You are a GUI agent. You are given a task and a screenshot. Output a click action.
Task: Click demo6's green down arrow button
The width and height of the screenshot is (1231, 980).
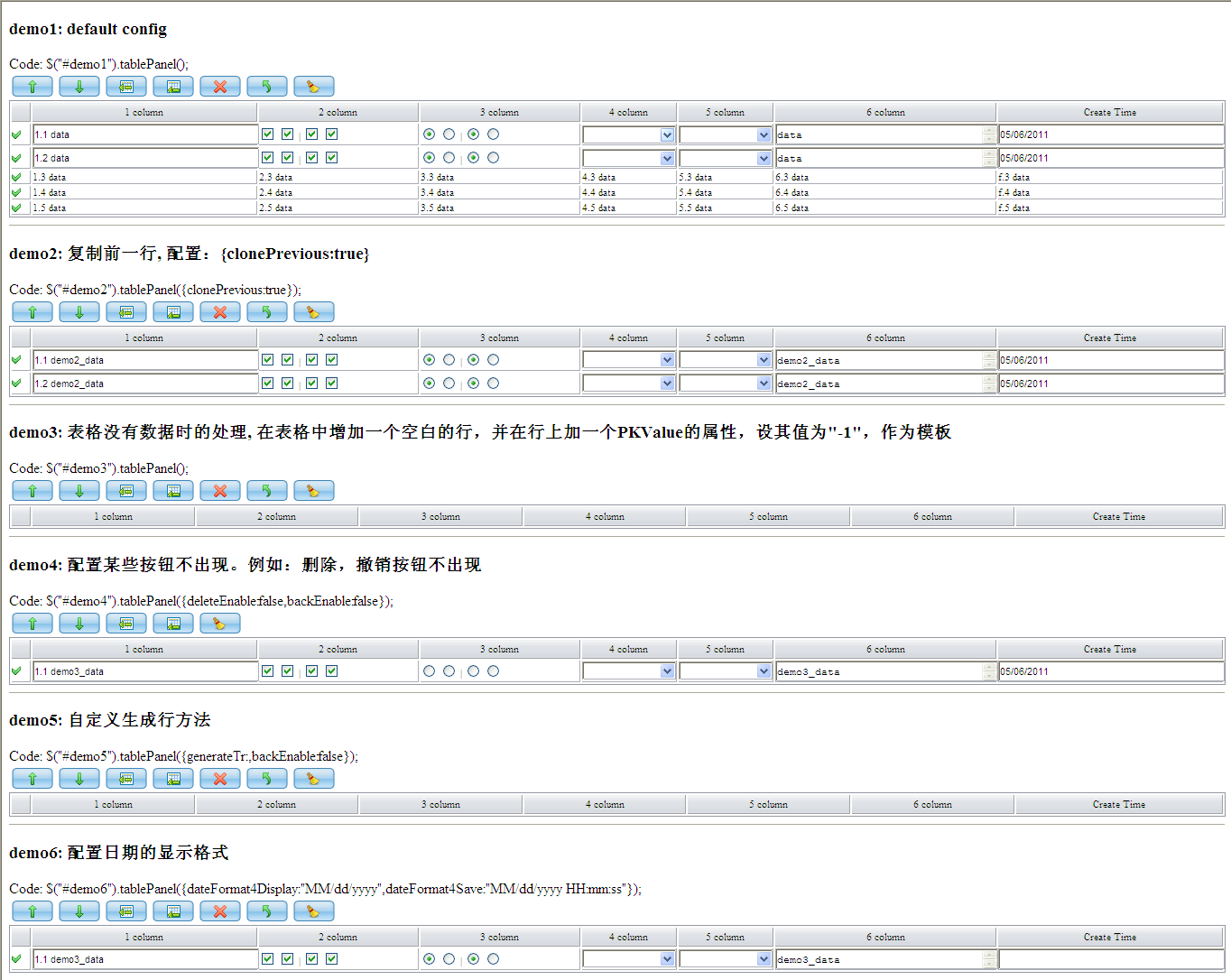(79, 911)
